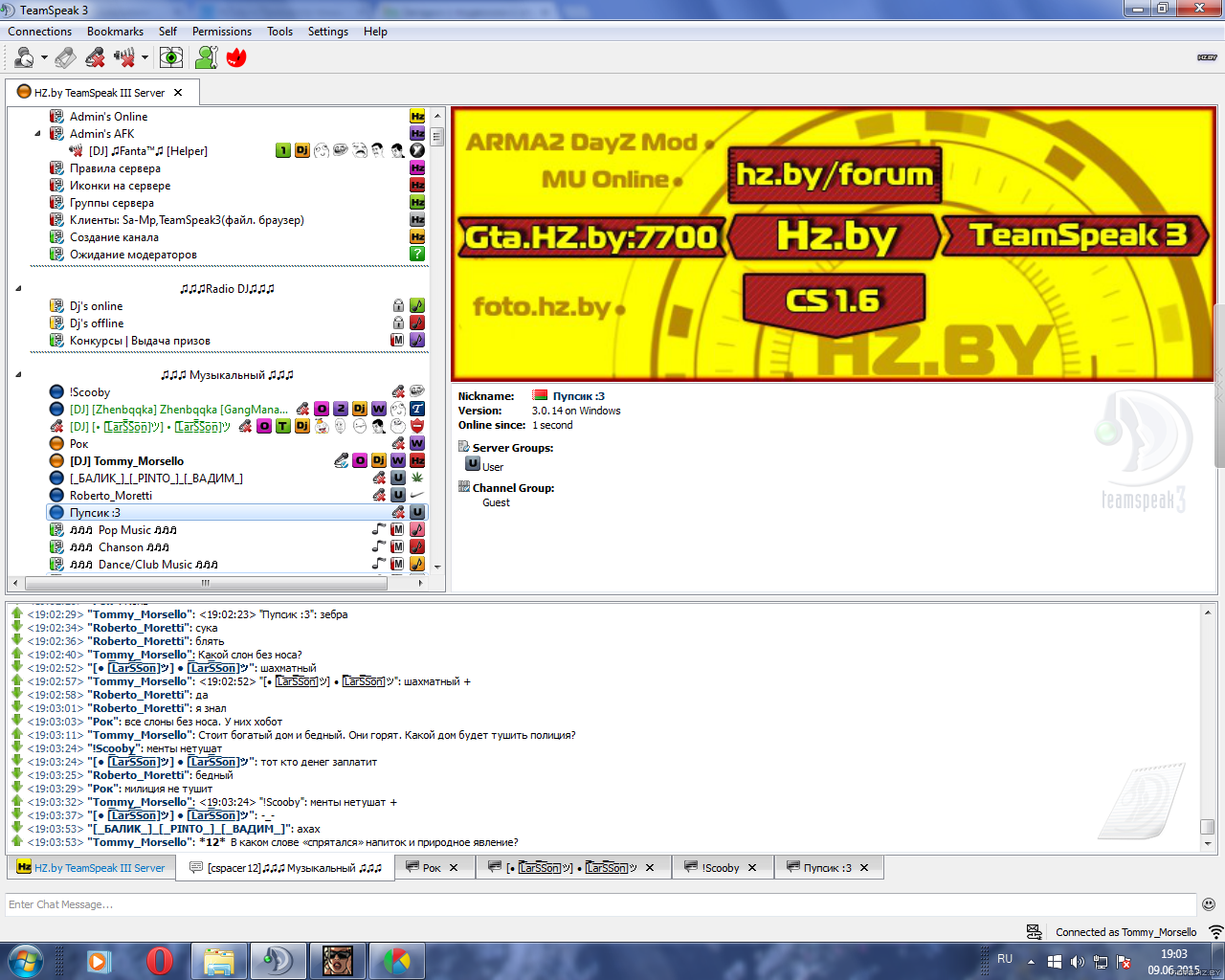Select the Chanson channel
The height and width of the screenshot is (980, 1225).
click(120, 547)
